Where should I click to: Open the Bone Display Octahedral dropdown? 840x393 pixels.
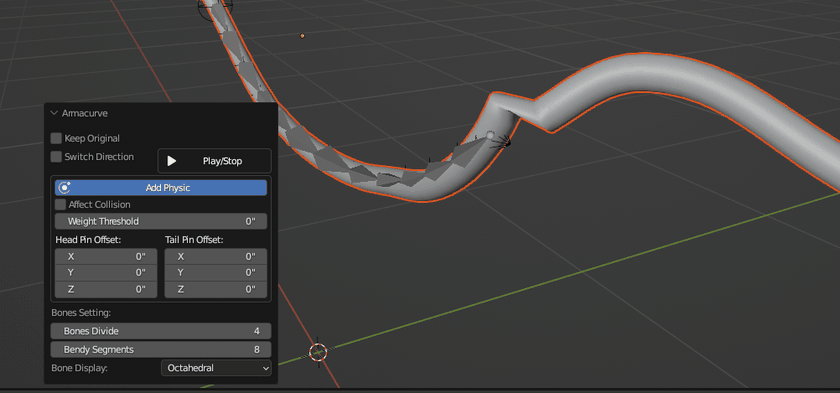216,368
